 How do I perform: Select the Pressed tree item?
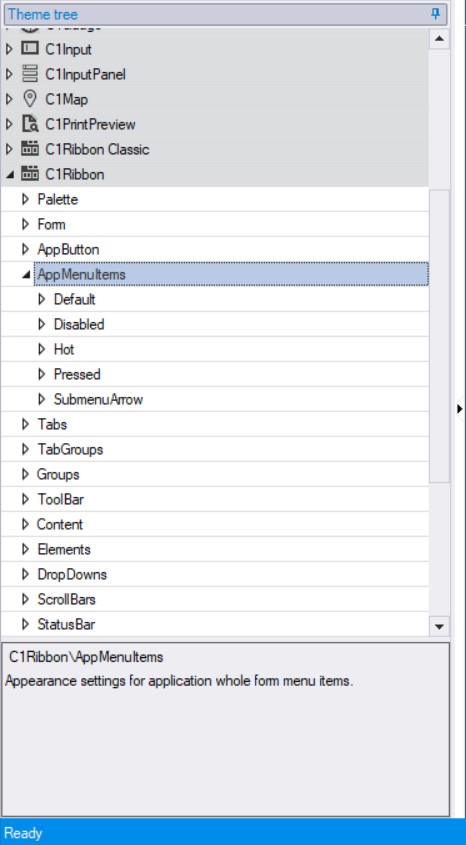click(77, 374)
